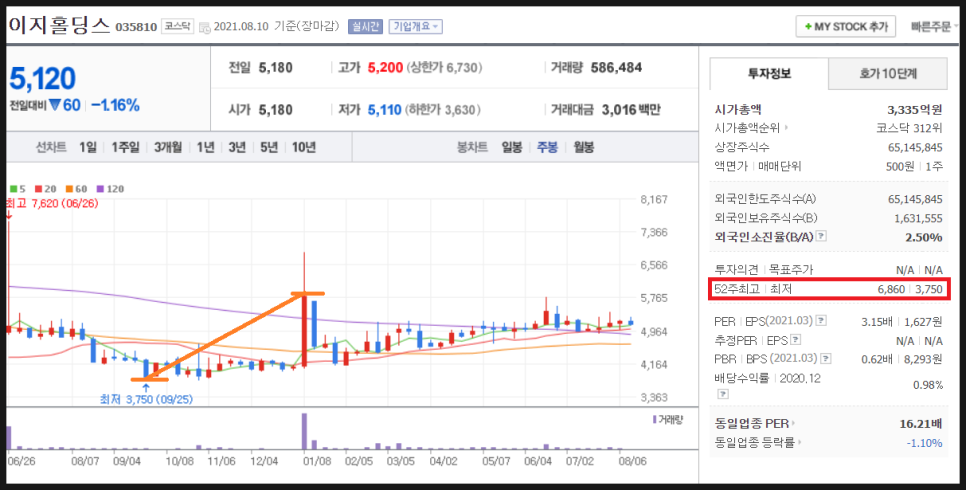Select the 투자정보 tab
The height and width of the screenshot is (490, 966).
[769, 73]
